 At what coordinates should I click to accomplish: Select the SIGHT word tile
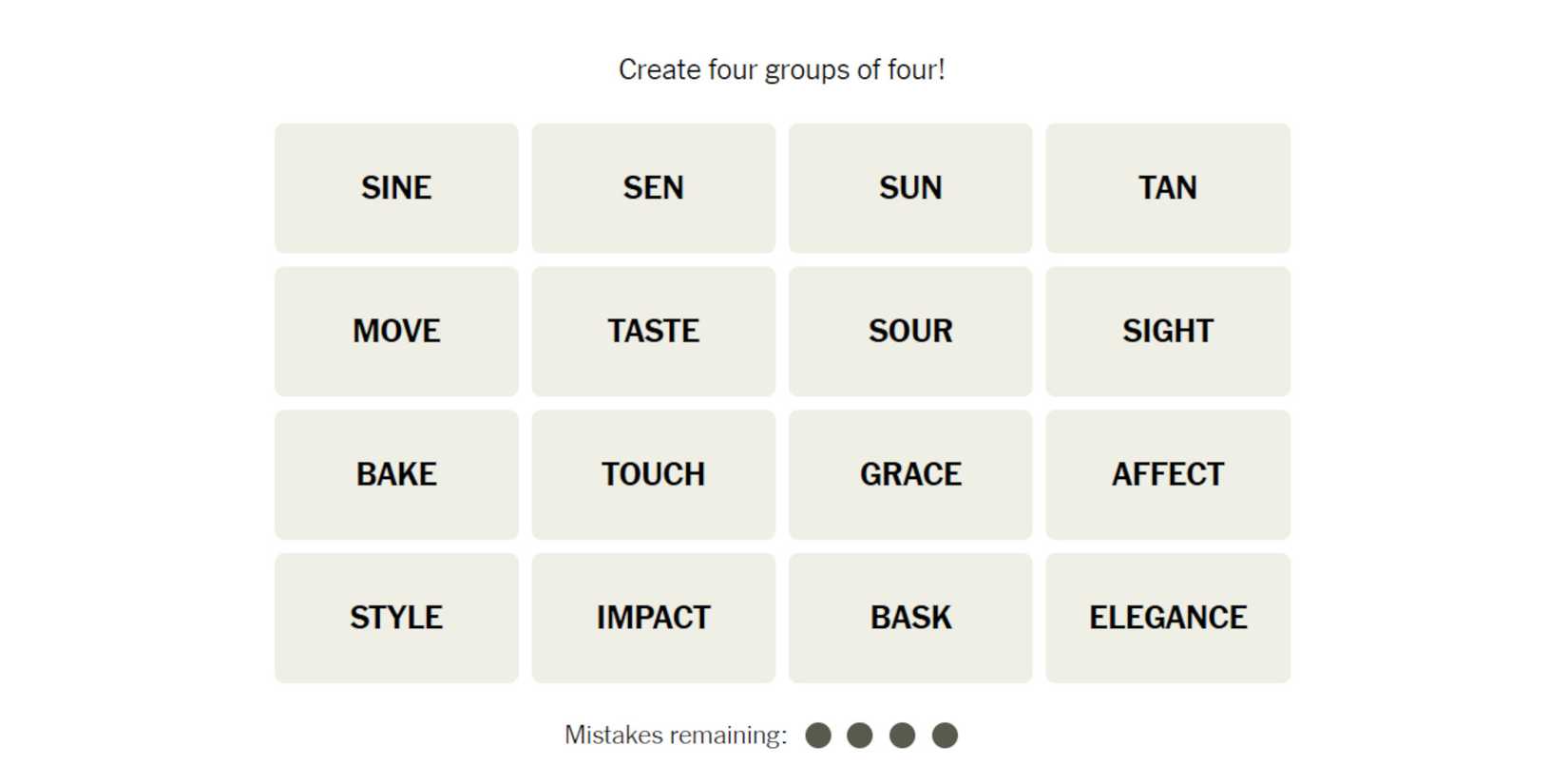[x=1167, y=332]
